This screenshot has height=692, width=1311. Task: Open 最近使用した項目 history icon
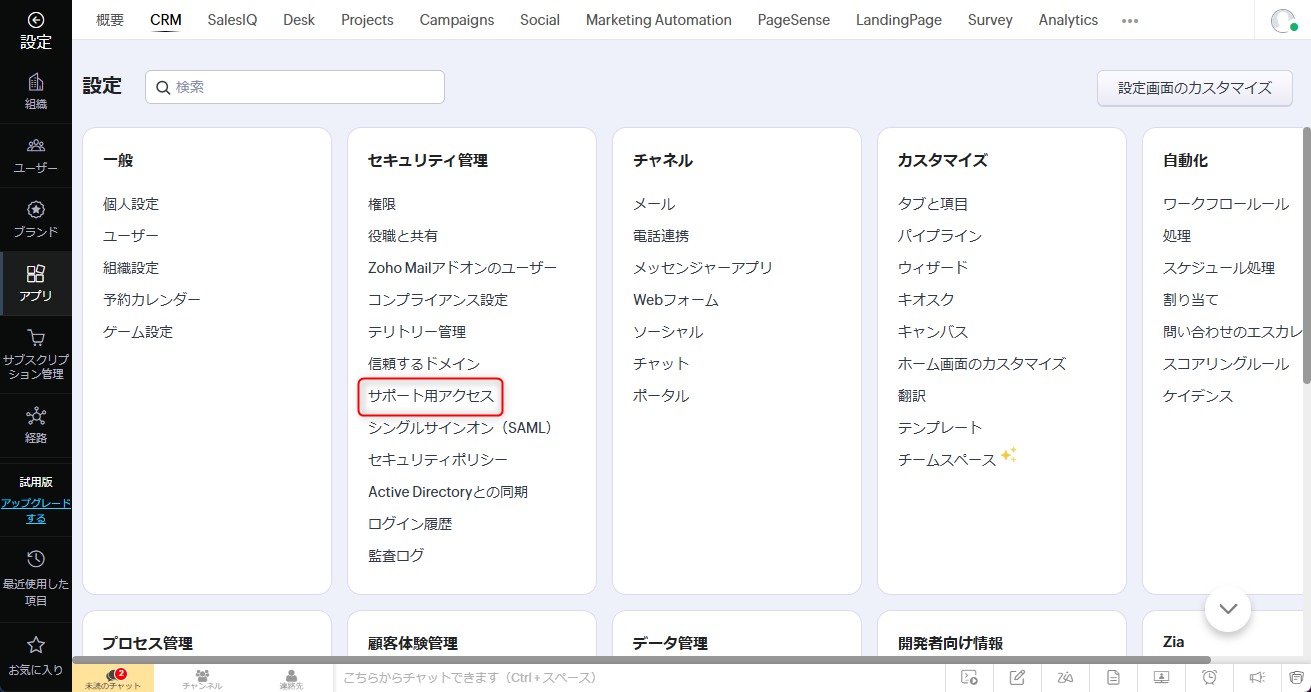pos(36,577)
